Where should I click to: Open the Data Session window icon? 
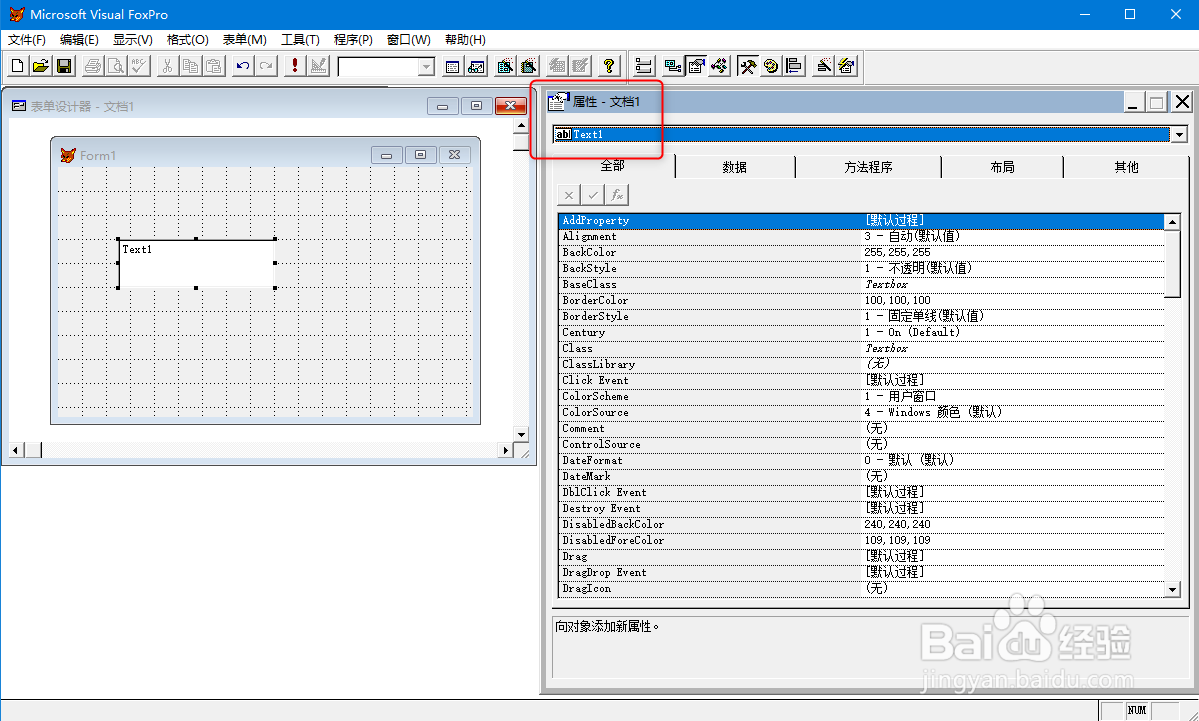coord(476,67)
